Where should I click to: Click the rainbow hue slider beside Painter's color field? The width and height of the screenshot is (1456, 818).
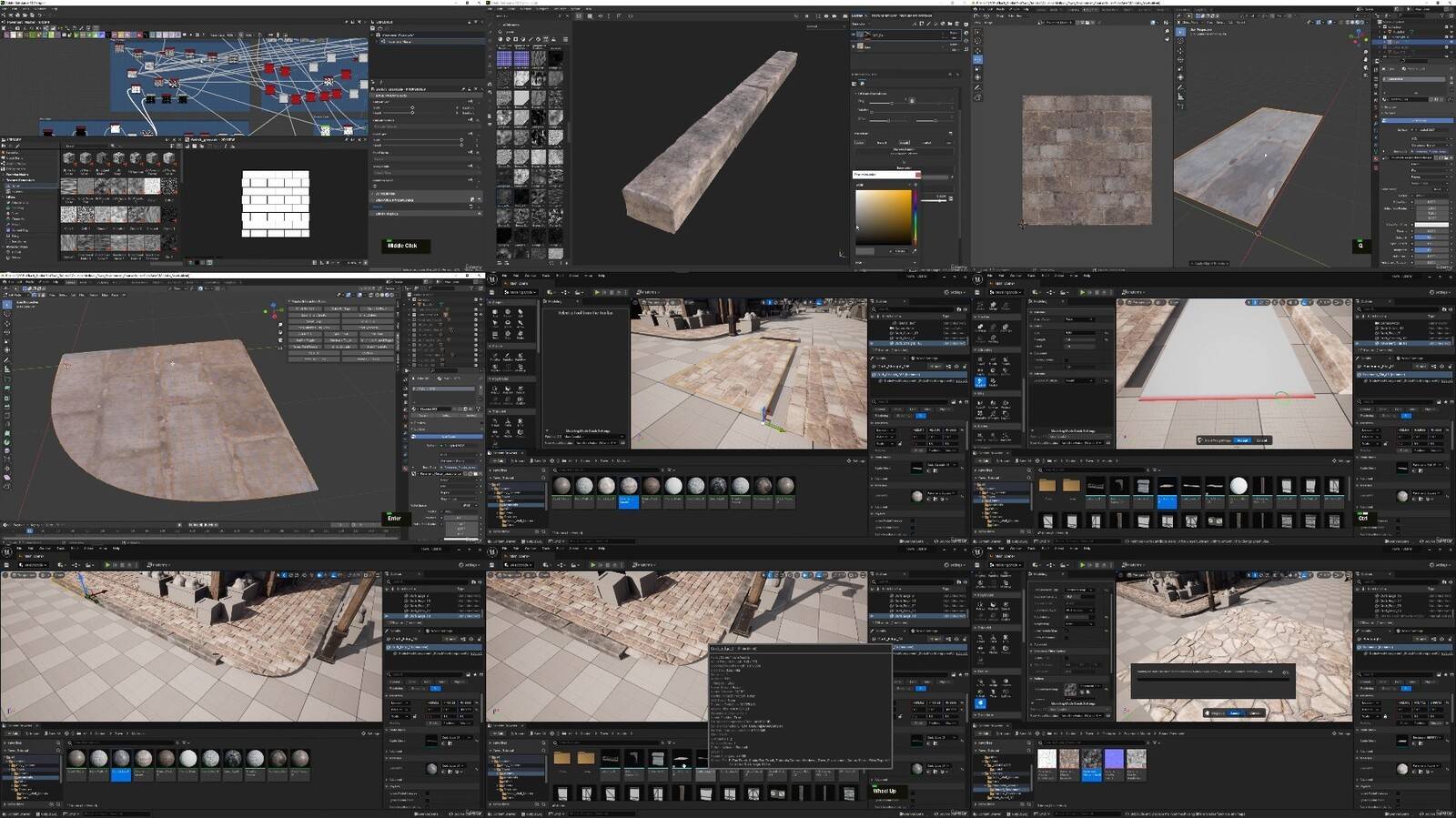915,217
